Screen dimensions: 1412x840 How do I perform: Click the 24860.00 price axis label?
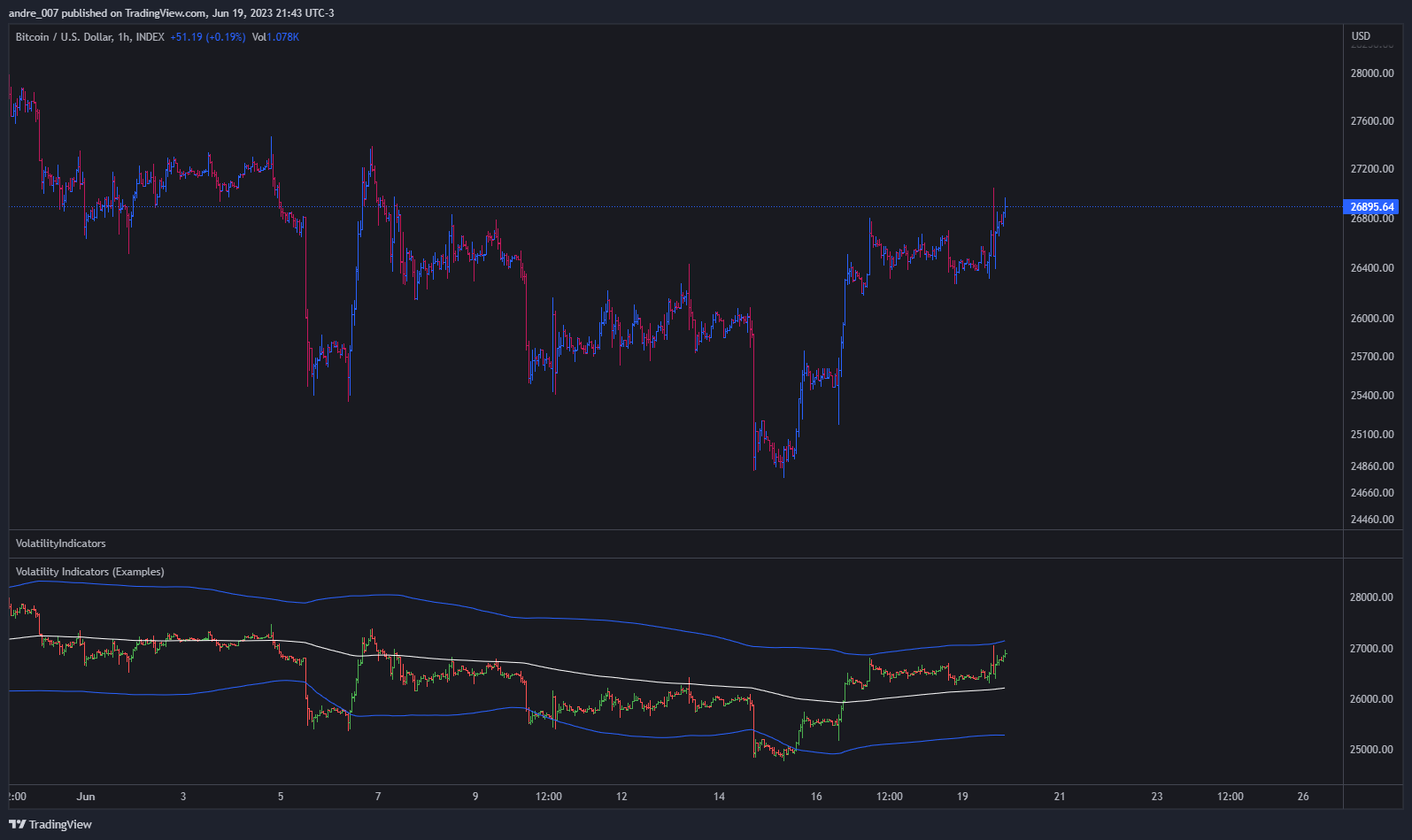1372,466
